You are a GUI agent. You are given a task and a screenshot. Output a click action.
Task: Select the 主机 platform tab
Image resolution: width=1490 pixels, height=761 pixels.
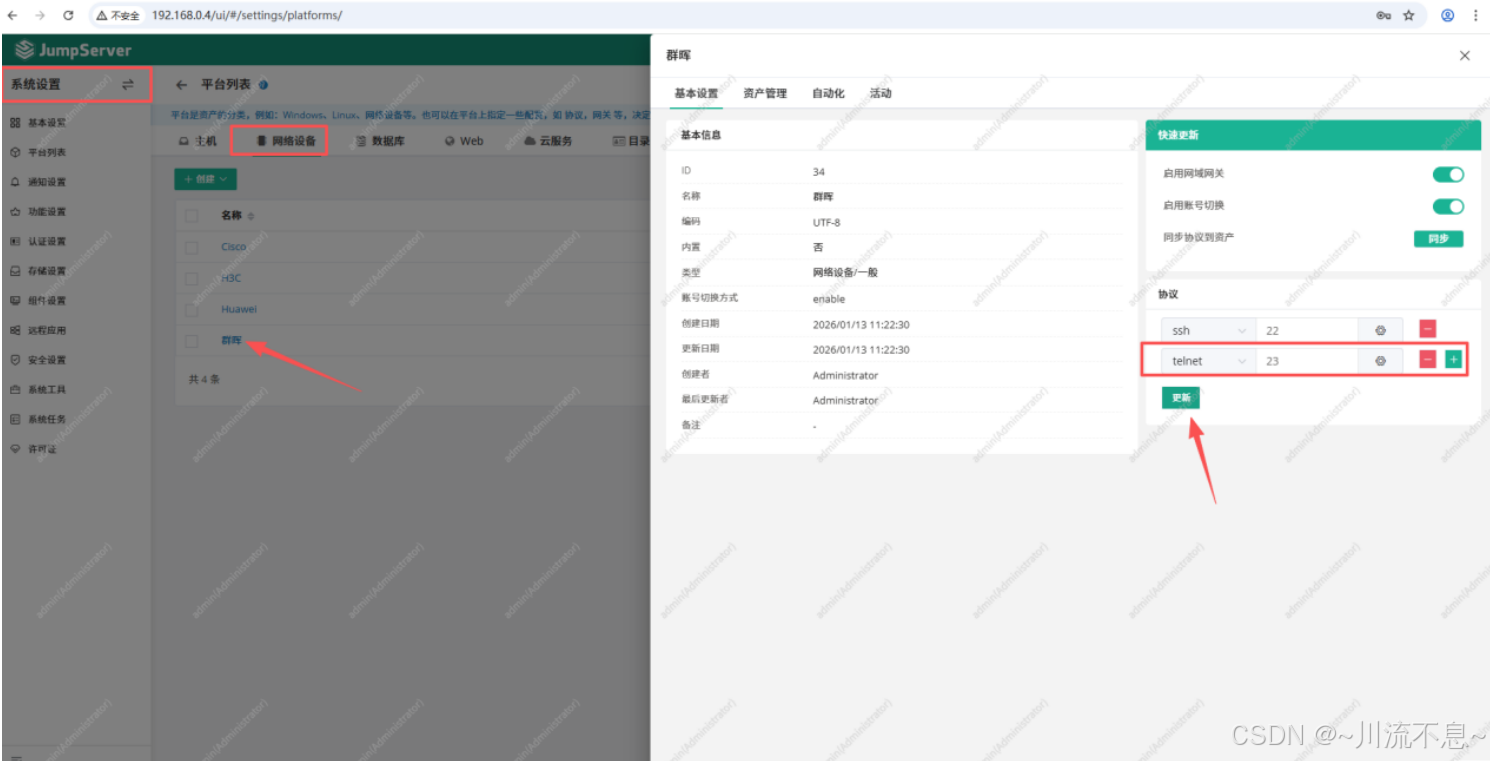pyautogui.click(x=198, y=141)
